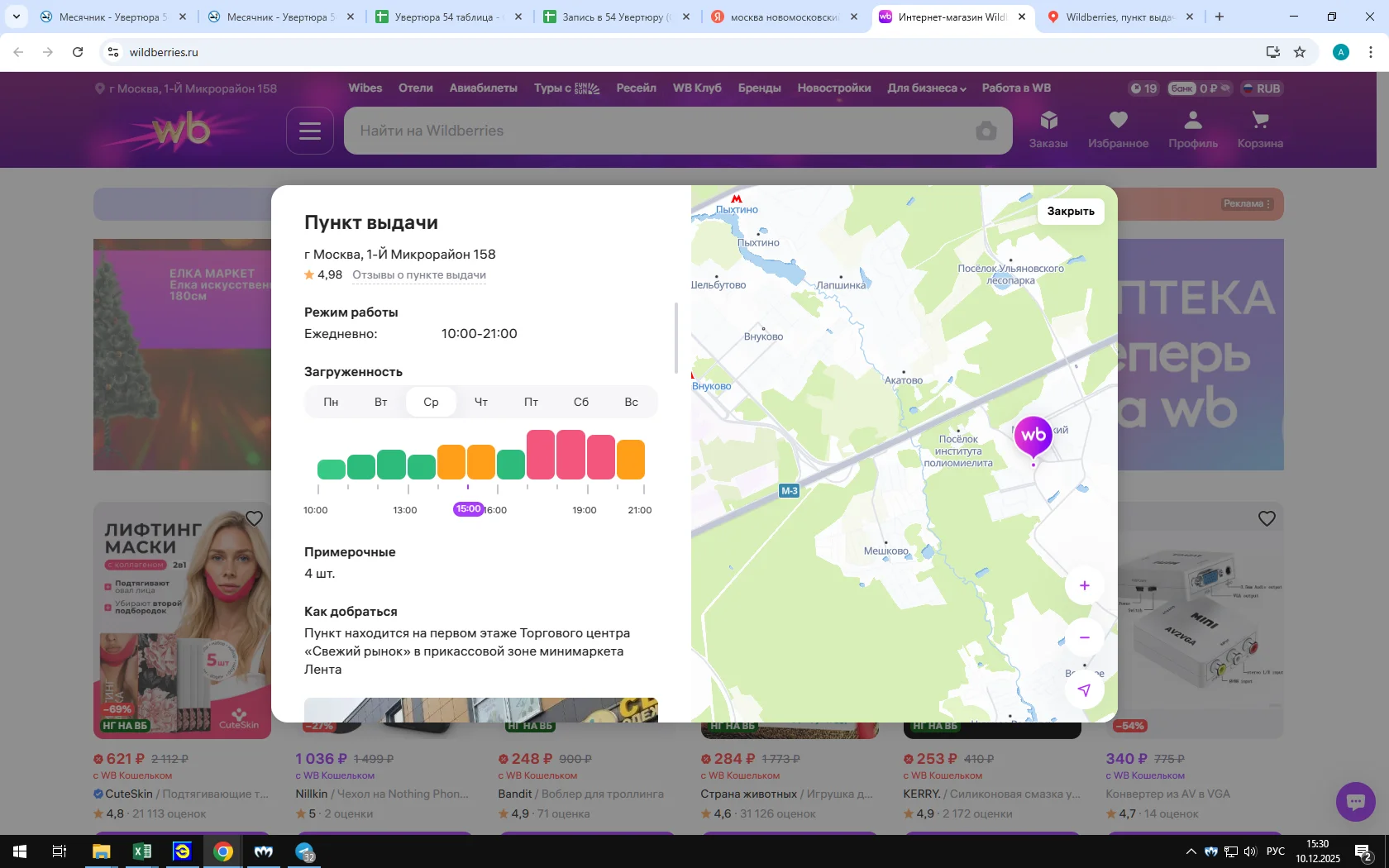Favorite the AV to VGA converter

(1267, 518)
